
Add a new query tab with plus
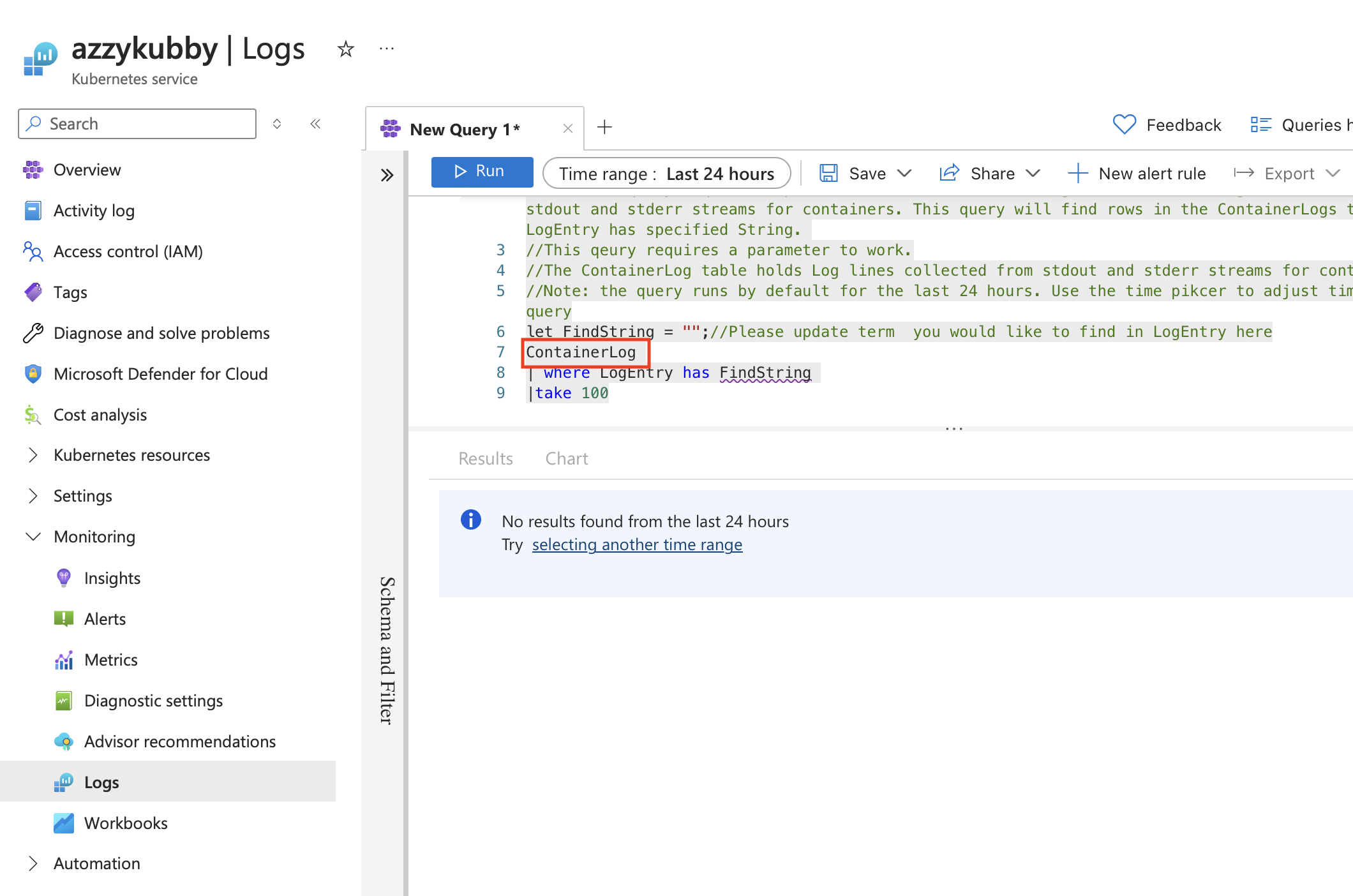[x=604, y=127]
